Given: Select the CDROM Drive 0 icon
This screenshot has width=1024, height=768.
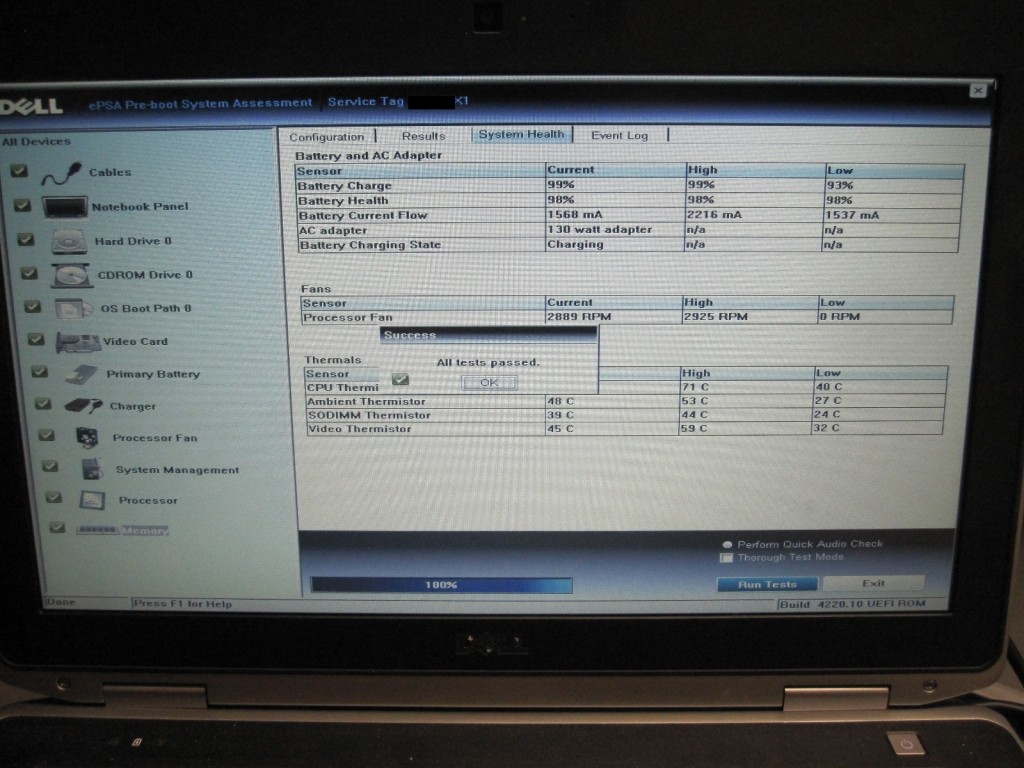Looking at the screenshot, I should [x=71, y=276].
